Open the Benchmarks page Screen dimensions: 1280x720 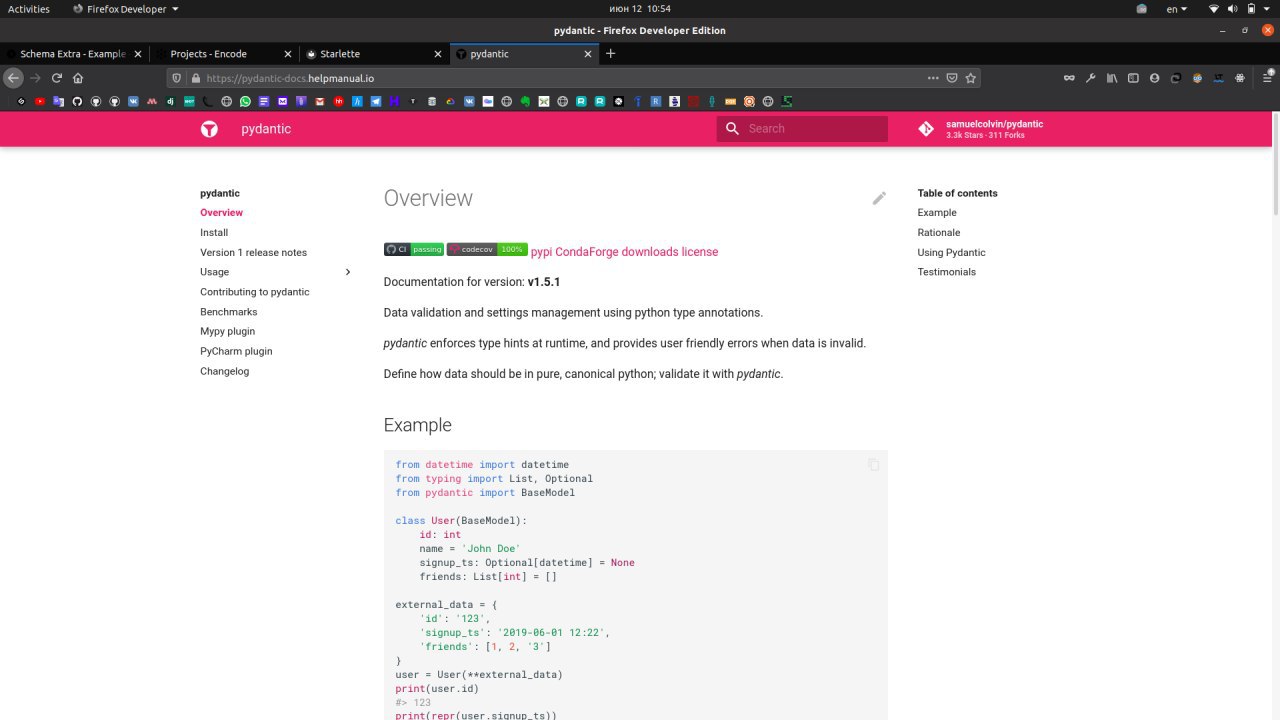[229, 312]
